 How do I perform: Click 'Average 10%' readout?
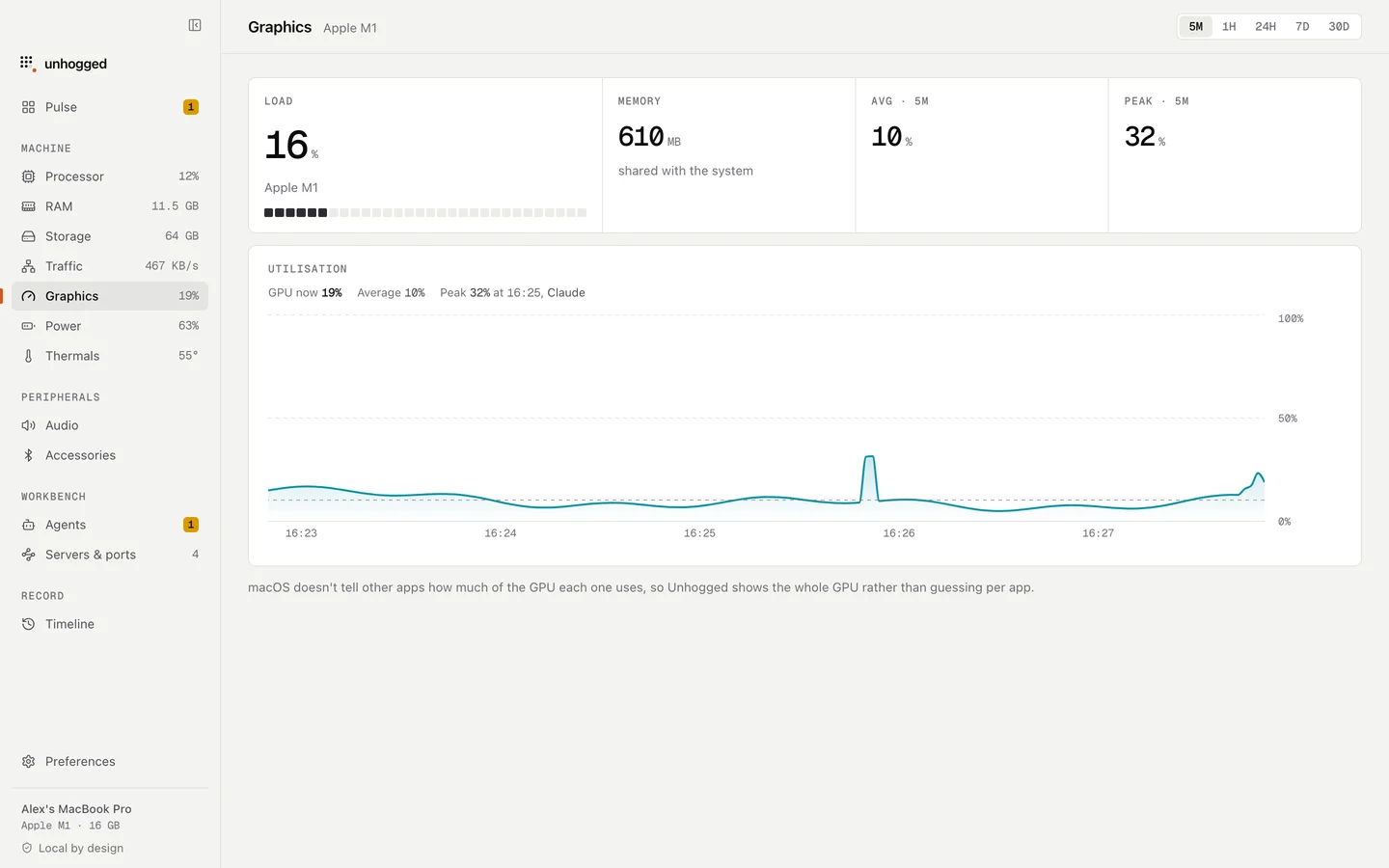click(x=391, y=292)
